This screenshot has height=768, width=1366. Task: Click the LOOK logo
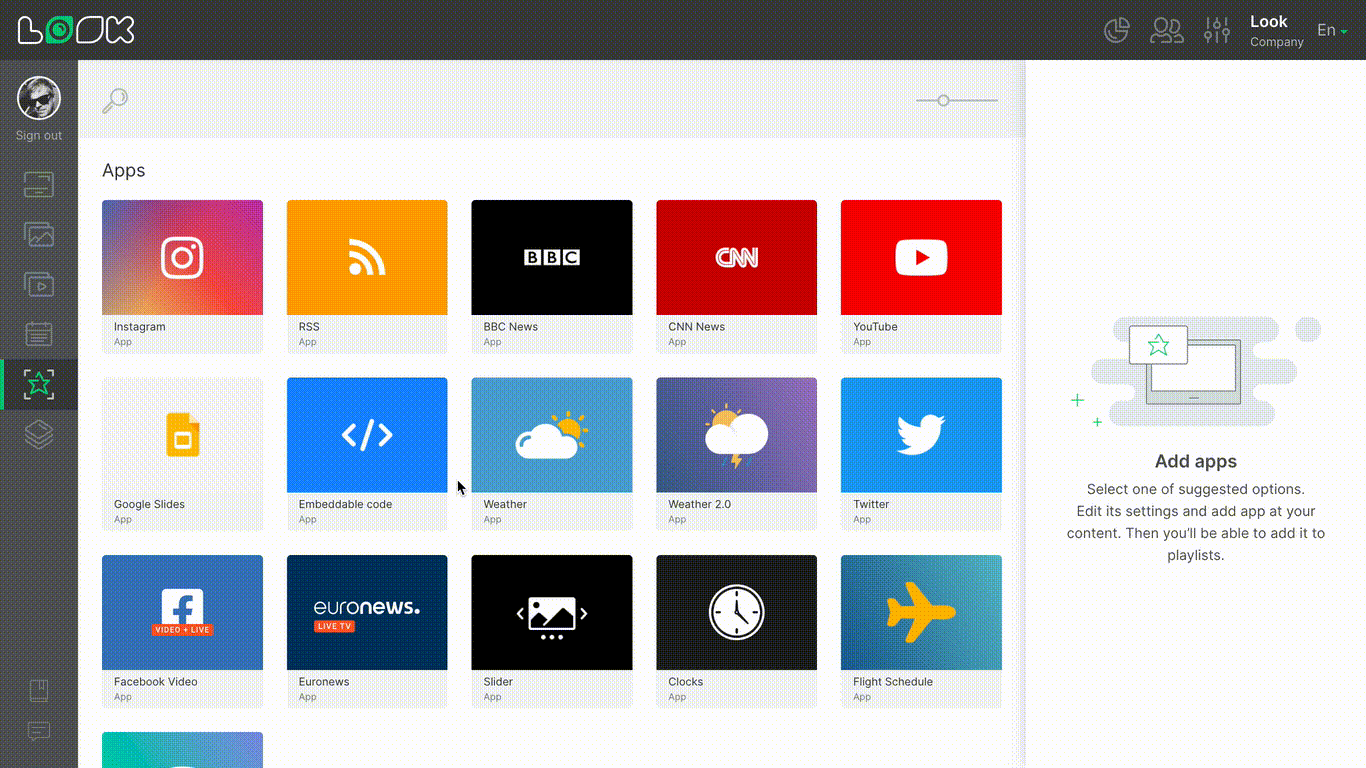click(x=76, y=31)
